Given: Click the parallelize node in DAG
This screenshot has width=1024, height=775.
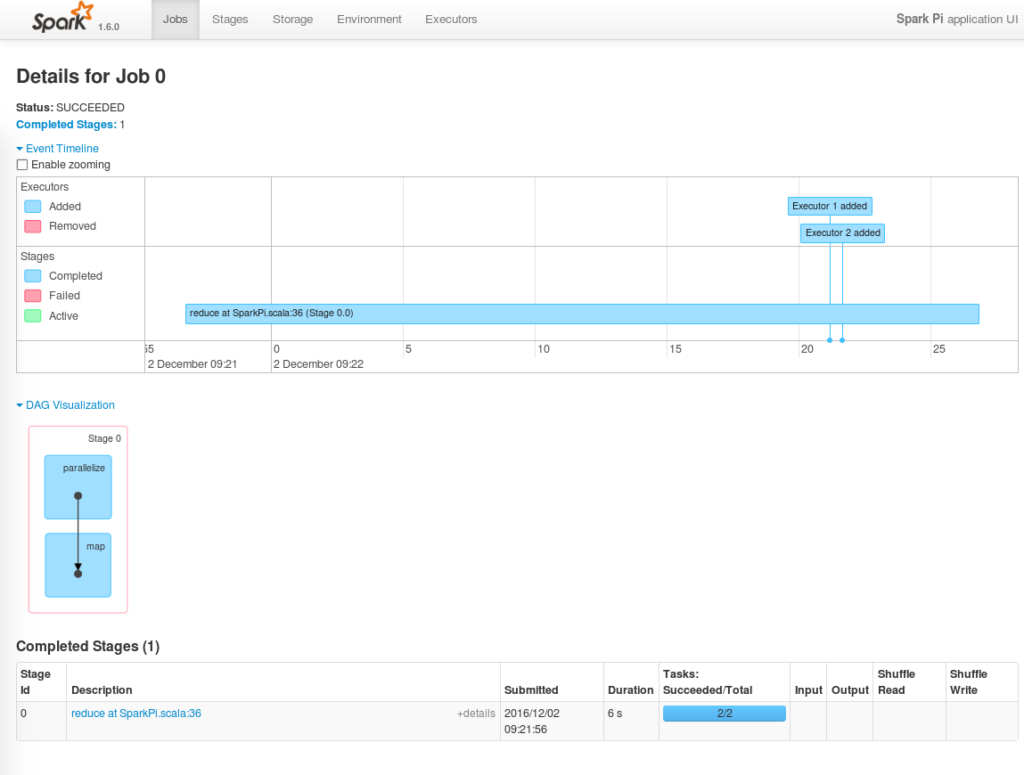Looking at the screenshot, I should pyautogui.click(x=78, y=487).
